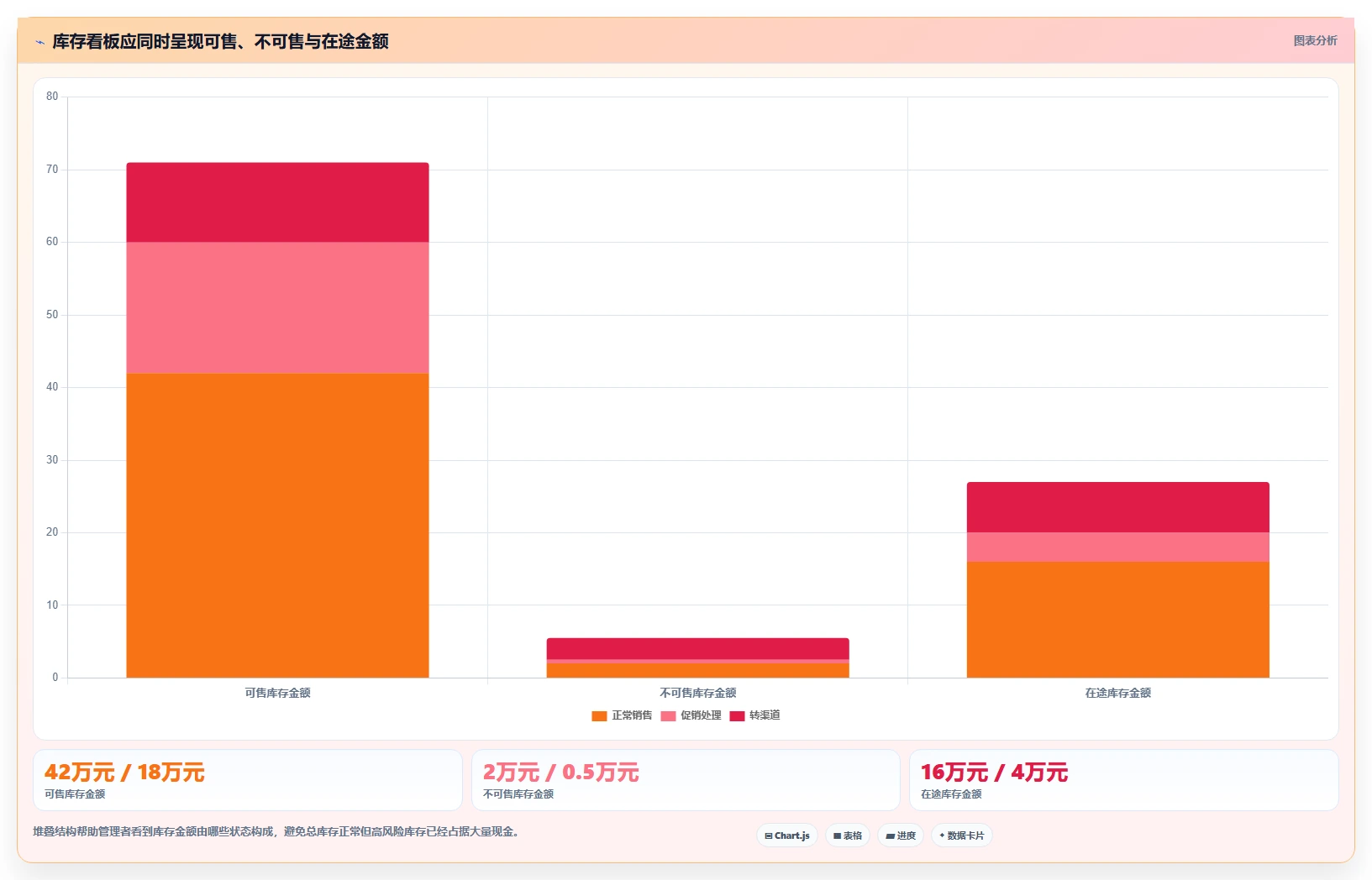Select the 表格 tag chip
The width and height of the screenshot is (1372, 880).
(x=848, y=835)
